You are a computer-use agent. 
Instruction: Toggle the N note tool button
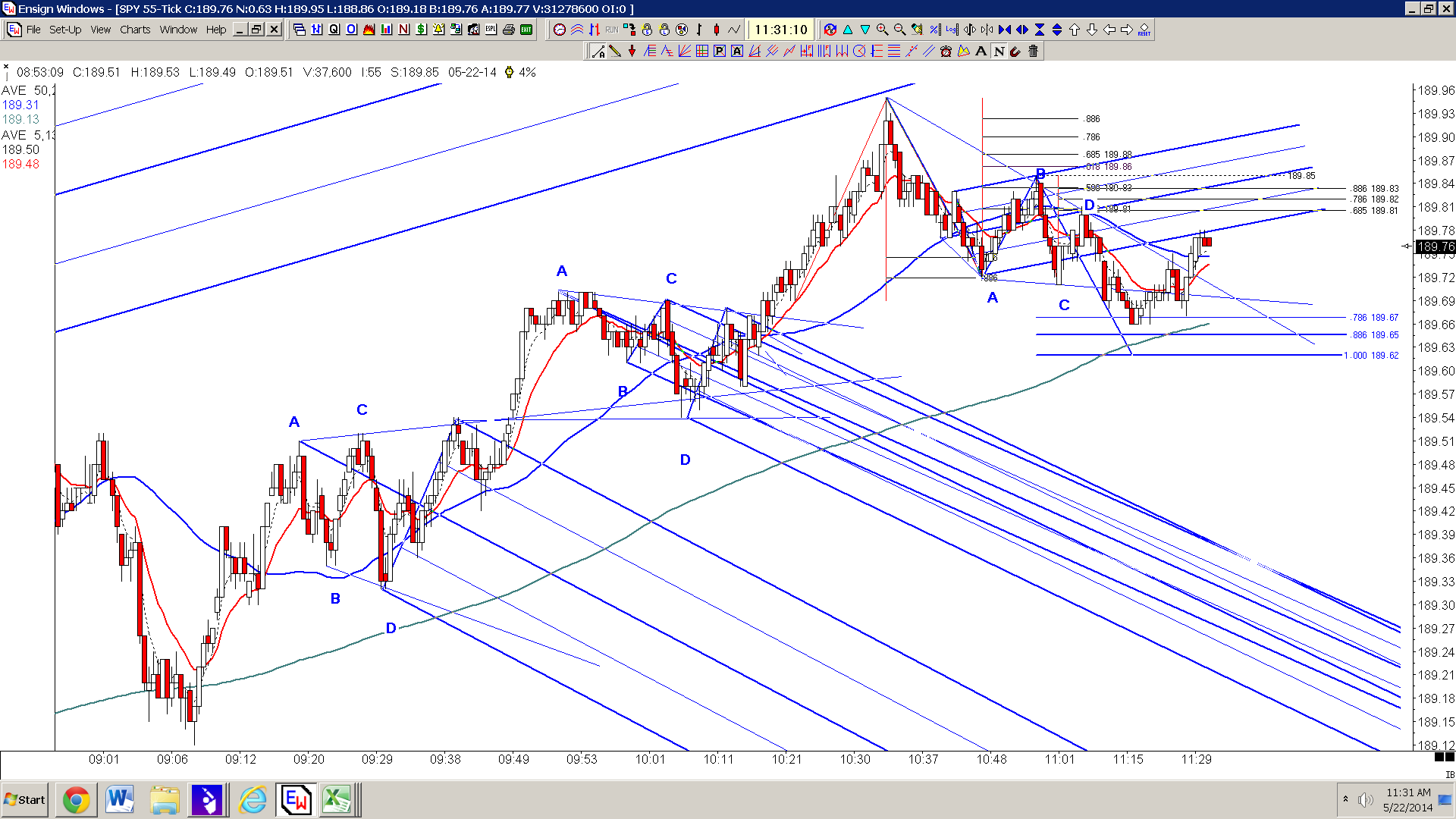[x=999, y=51]
